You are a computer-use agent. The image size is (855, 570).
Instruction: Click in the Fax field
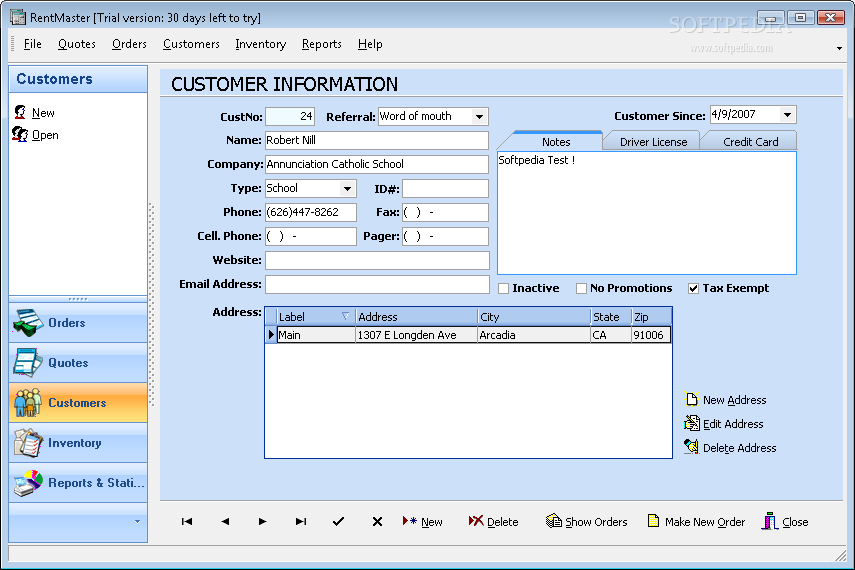[445, 212]
